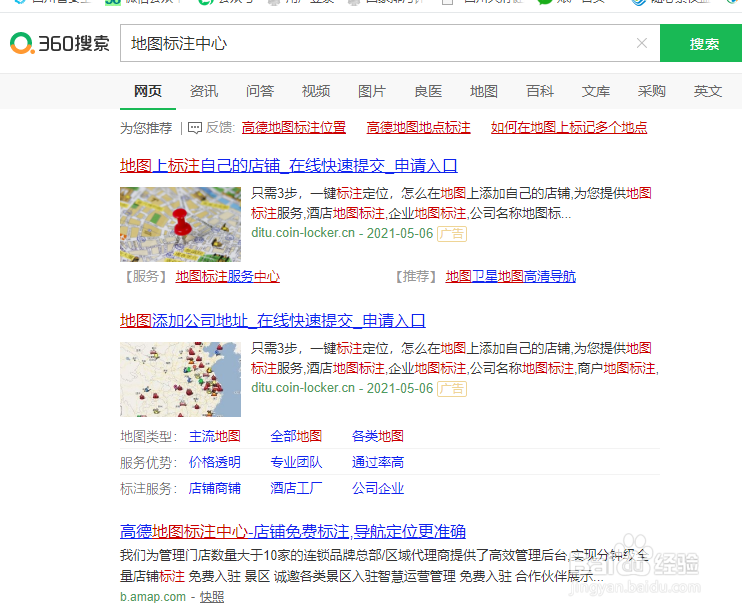Open the 各类地图 link
This screenshot has height=613, width=742.
click(x=378, y=436)
